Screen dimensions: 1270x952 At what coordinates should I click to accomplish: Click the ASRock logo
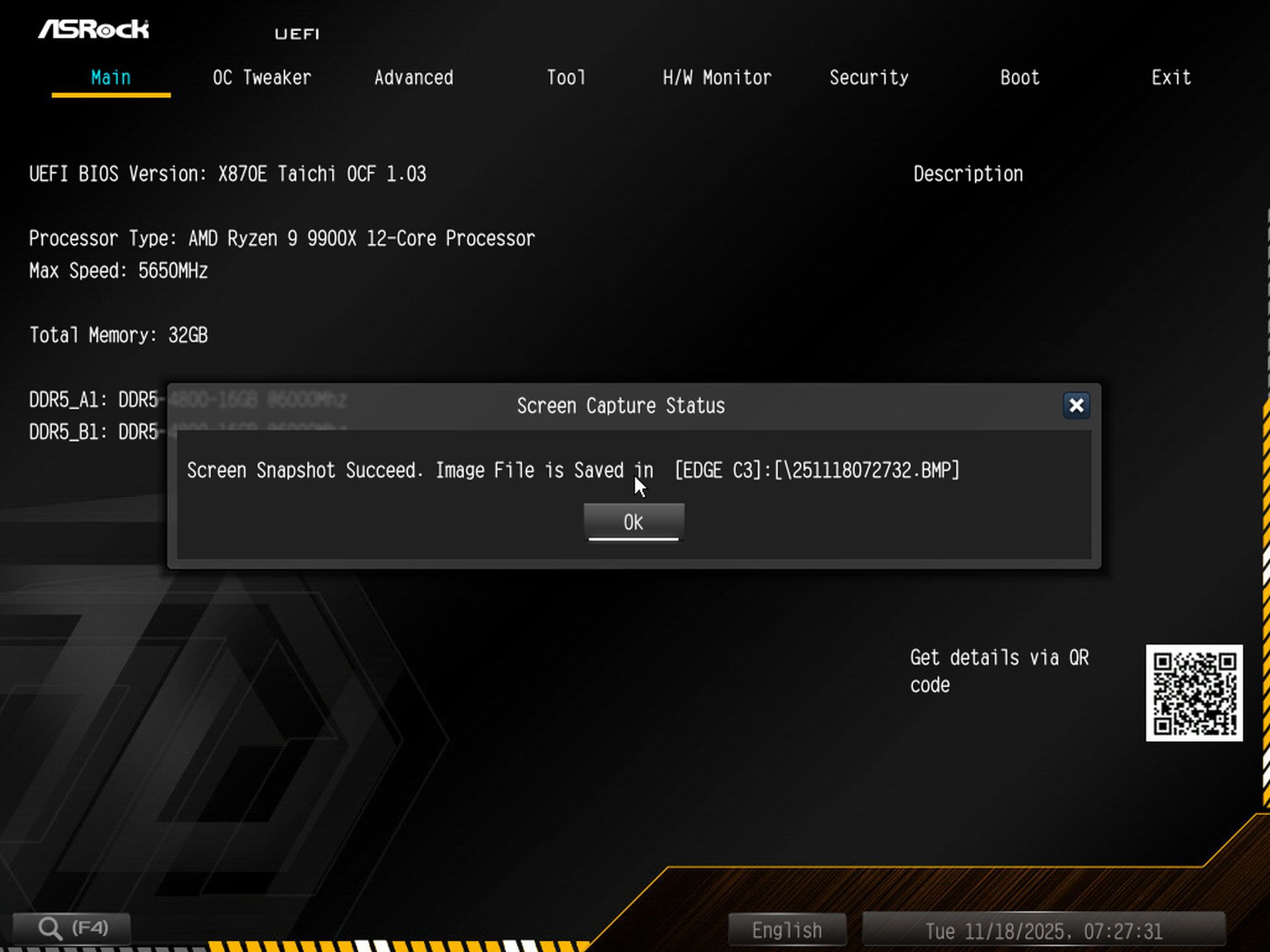94,29
